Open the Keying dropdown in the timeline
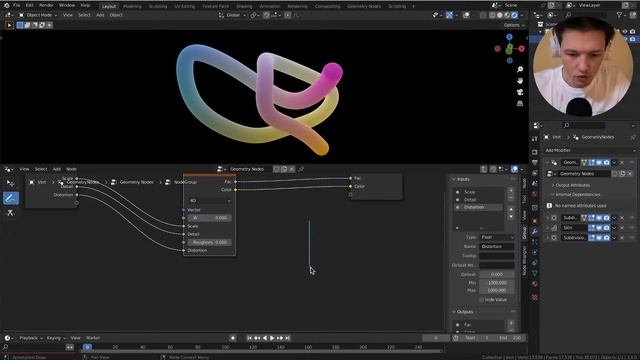The width and height of the screenshot is (640, 360). click(x=56, y=338)
